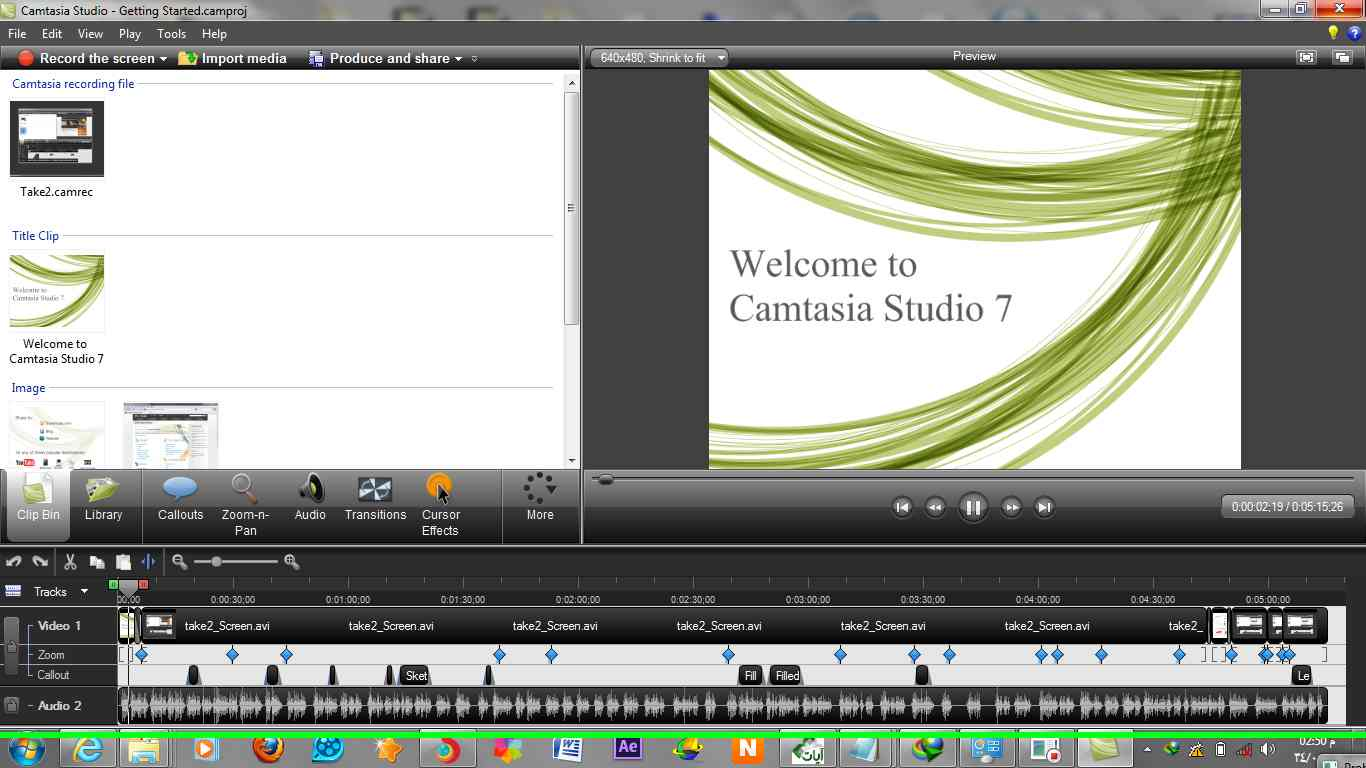Open the Help menu
The width and height of the screenshot is (1366, 768).
click(x=214, y=33)
